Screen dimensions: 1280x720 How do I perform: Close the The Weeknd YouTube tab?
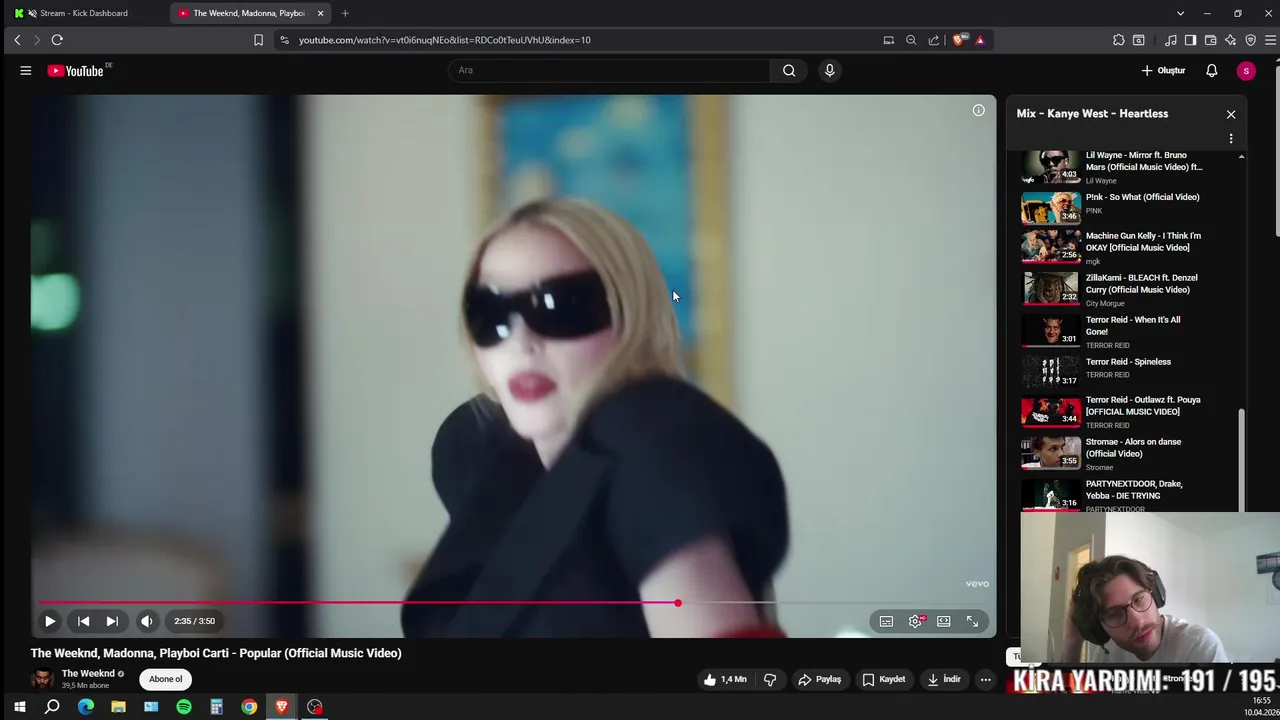click(x=320, y=13)
